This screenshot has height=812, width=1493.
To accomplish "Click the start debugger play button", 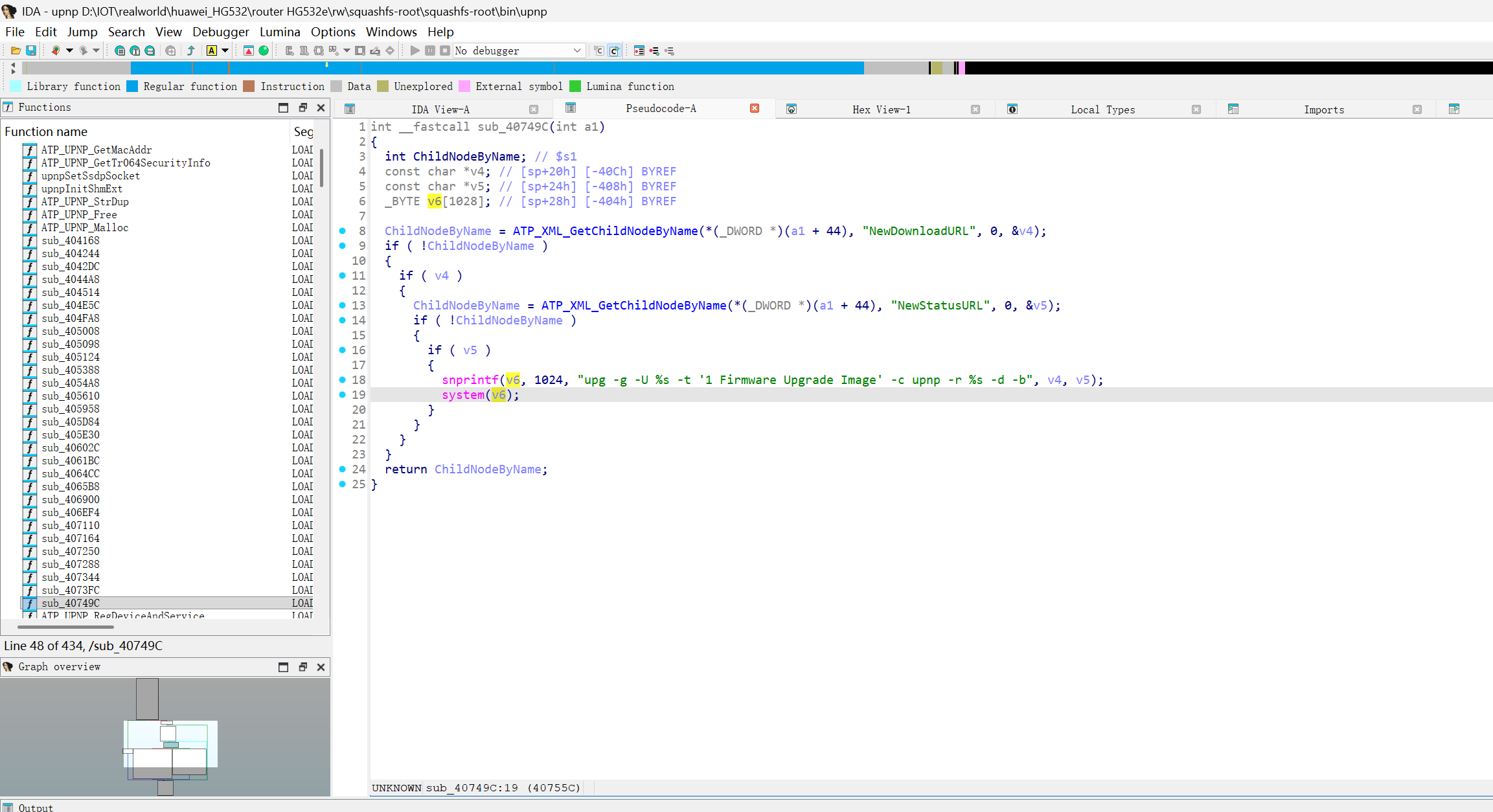I will tap(415, 51).
